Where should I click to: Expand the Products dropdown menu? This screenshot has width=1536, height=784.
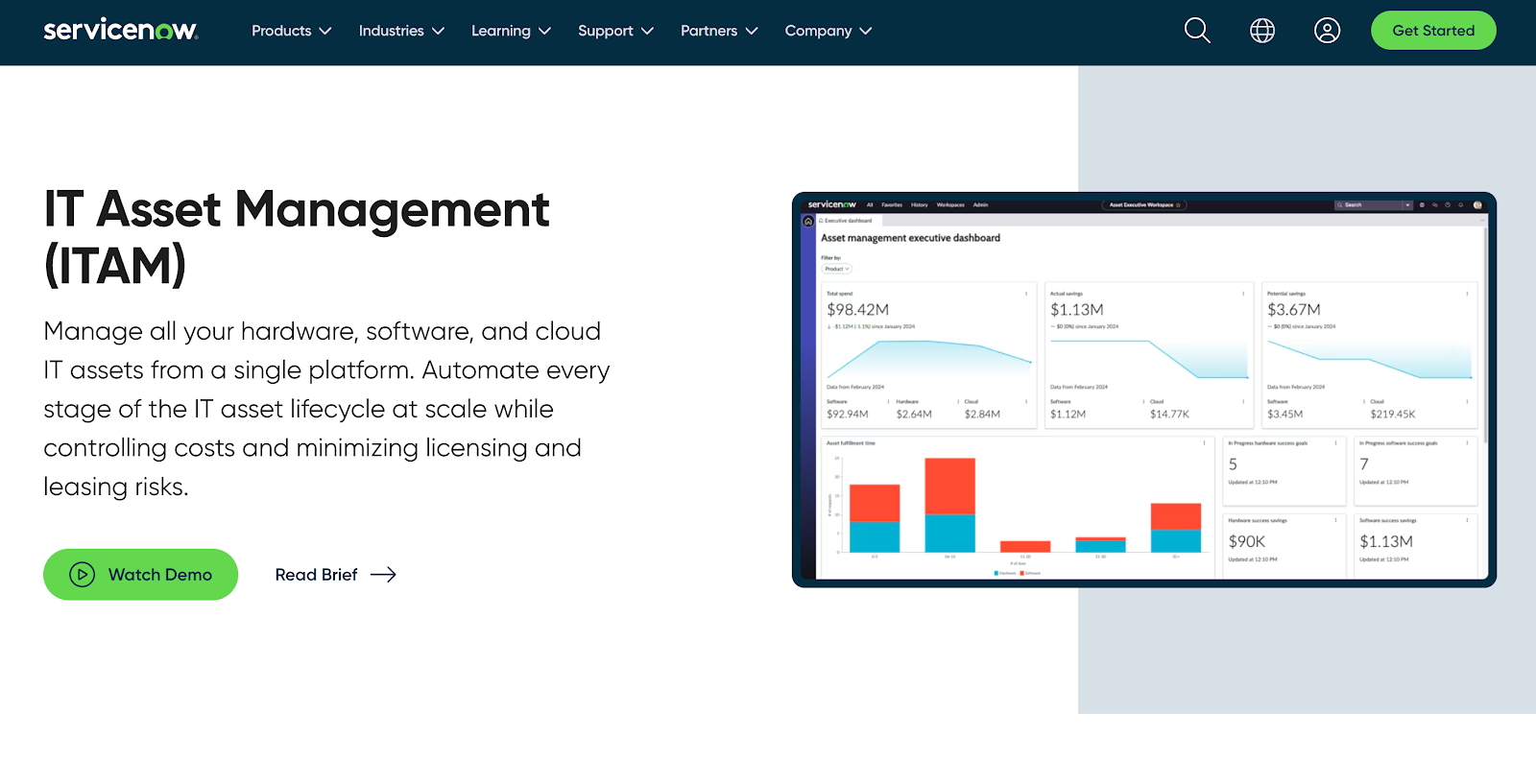click(x=292, y=31)
